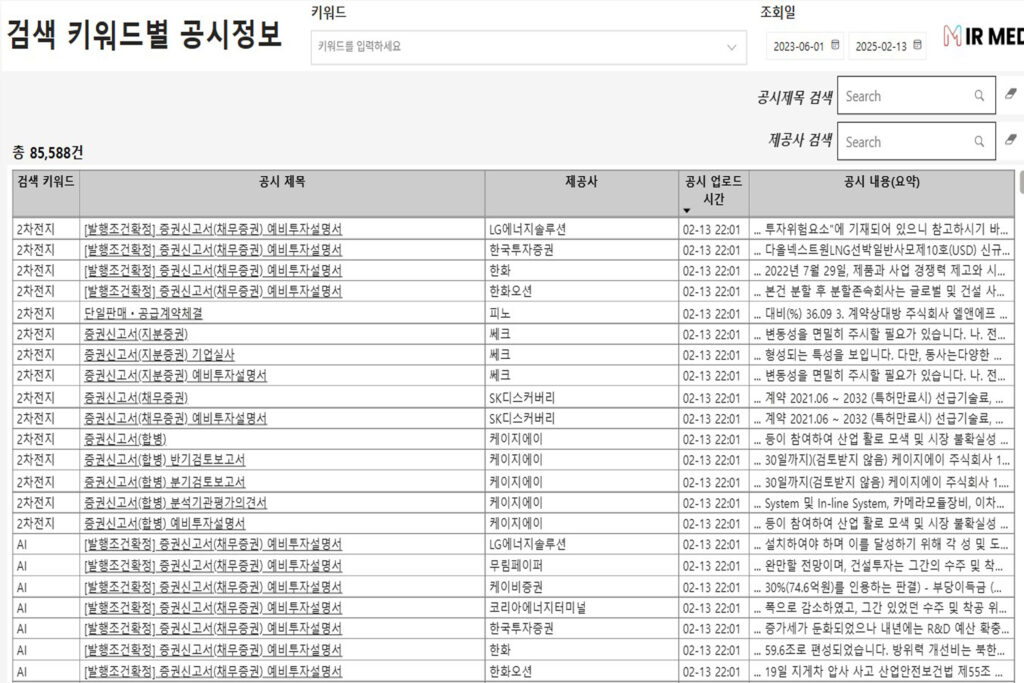Click magnifier icon in 제공사 검색 box

[x=979, y=141]
